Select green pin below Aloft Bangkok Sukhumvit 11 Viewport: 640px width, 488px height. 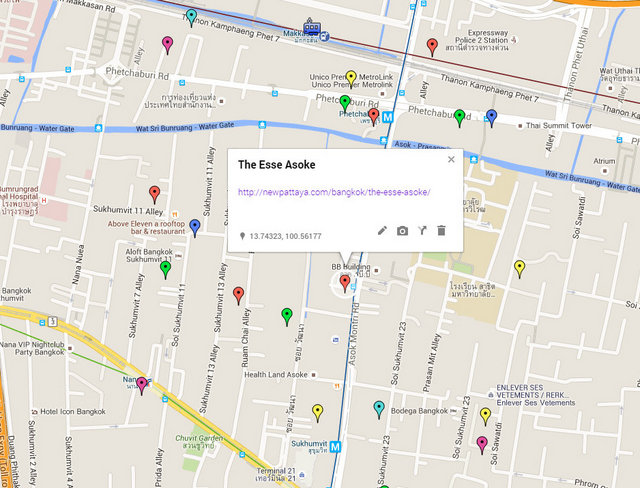pos(165,270)
